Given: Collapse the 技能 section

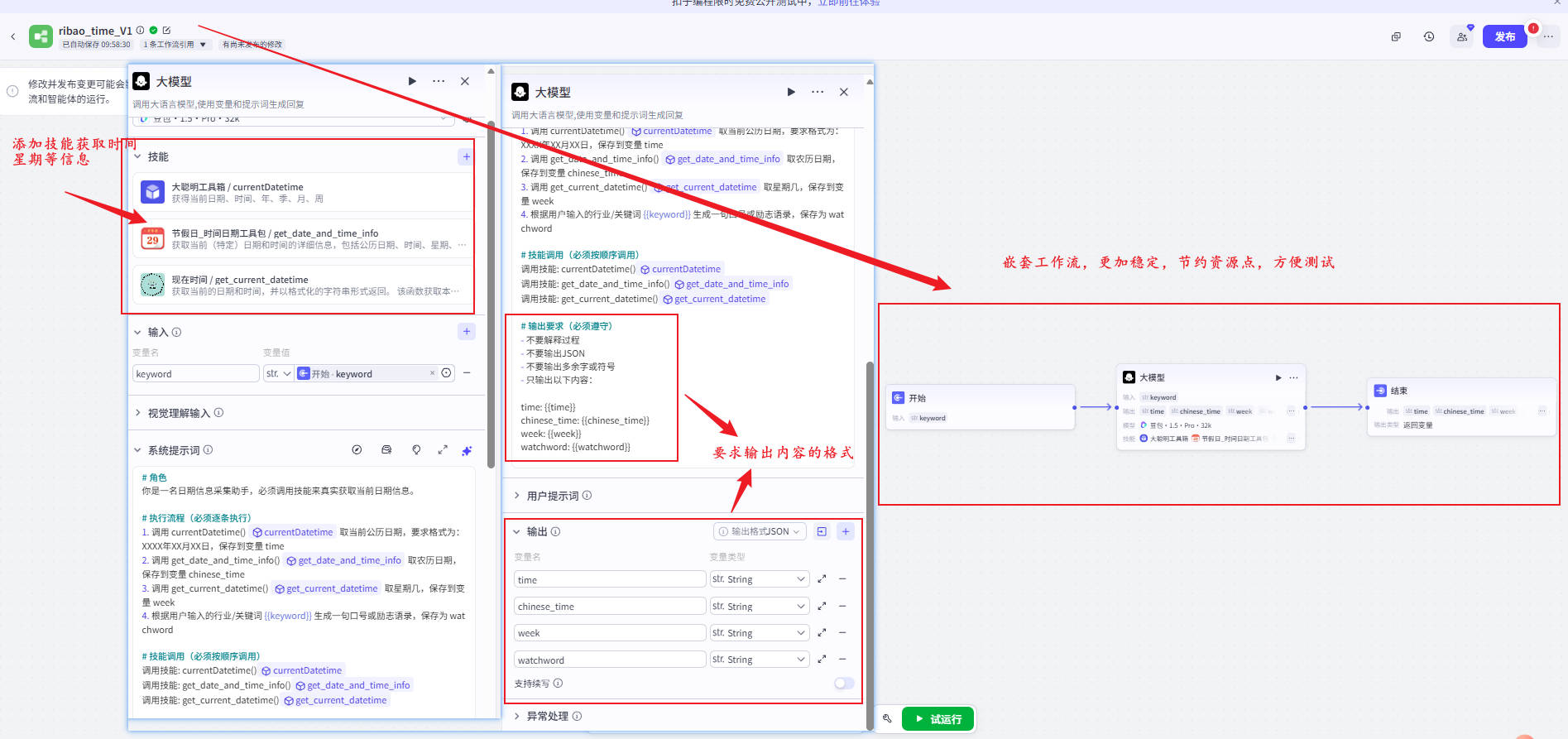Looking at the screenshot, I should pyautogui.click(x=137, y=156).
